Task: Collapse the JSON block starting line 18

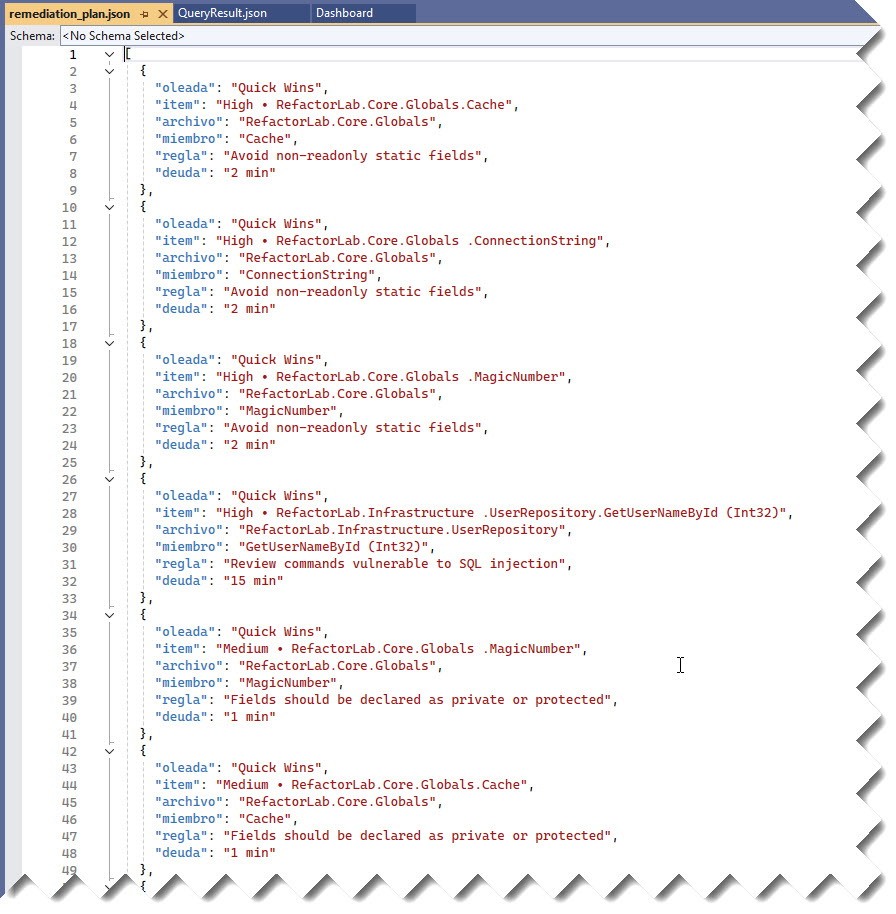Action: [x=110, y=343]
